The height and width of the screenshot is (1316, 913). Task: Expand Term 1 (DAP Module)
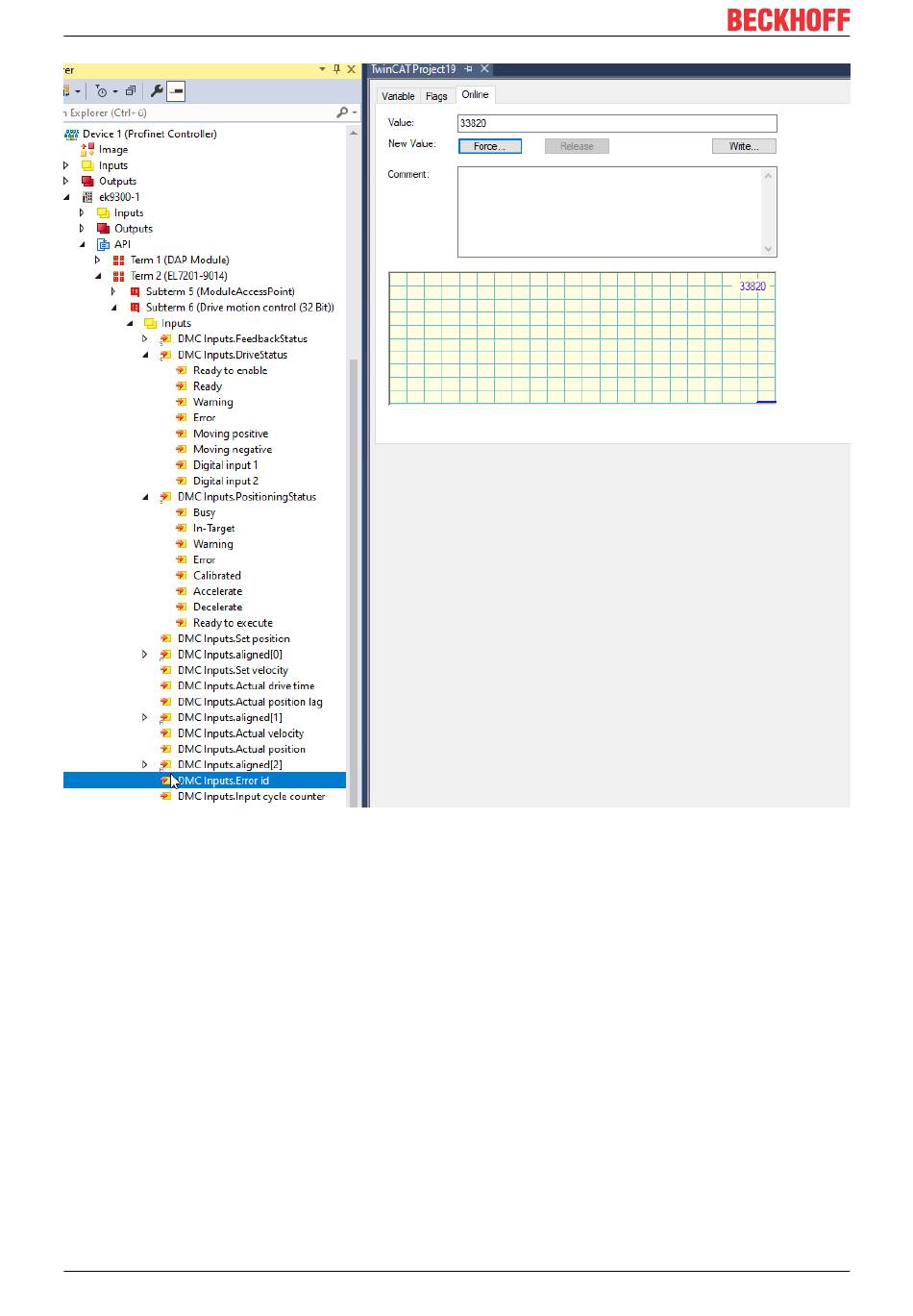point(98,260)
